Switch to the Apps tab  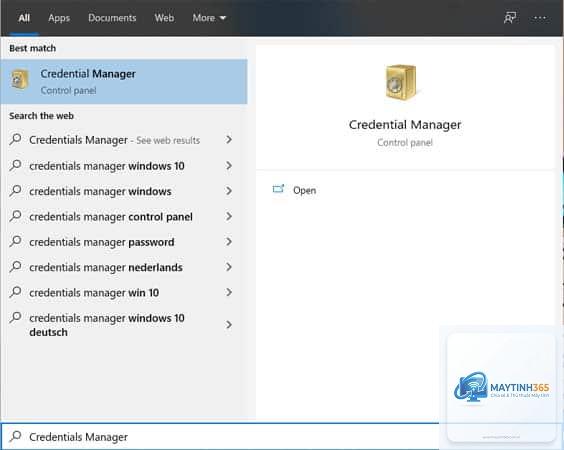pos(59,18)
